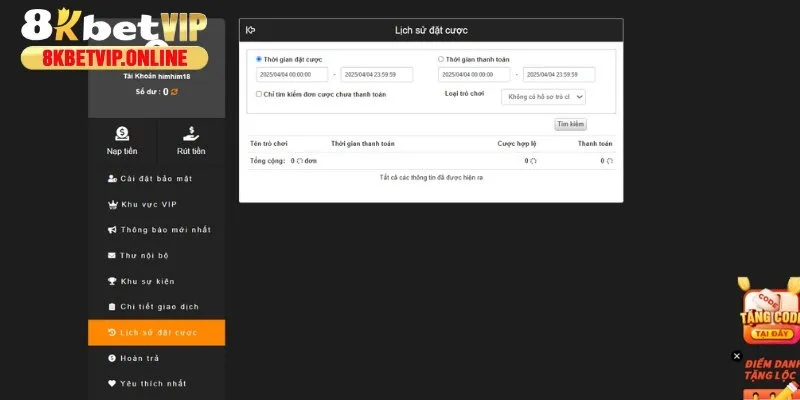Refresh the balance with the orange icon
800x400 pixels.
pyautogui.click(x=174, y=92)
